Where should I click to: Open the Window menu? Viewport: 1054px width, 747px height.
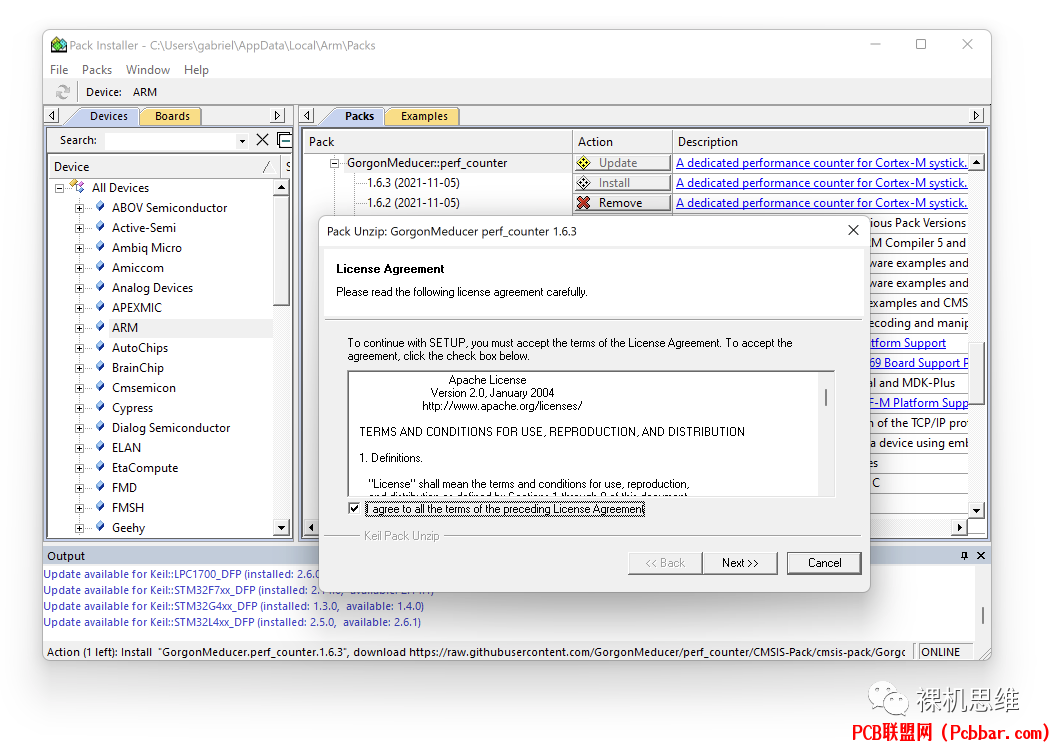148,69
